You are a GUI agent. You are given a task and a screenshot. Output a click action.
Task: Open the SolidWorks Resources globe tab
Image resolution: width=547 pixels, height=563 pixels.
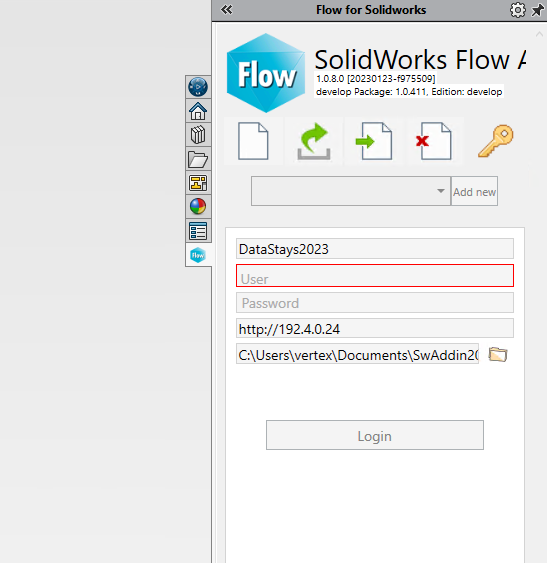coord(198,87)
